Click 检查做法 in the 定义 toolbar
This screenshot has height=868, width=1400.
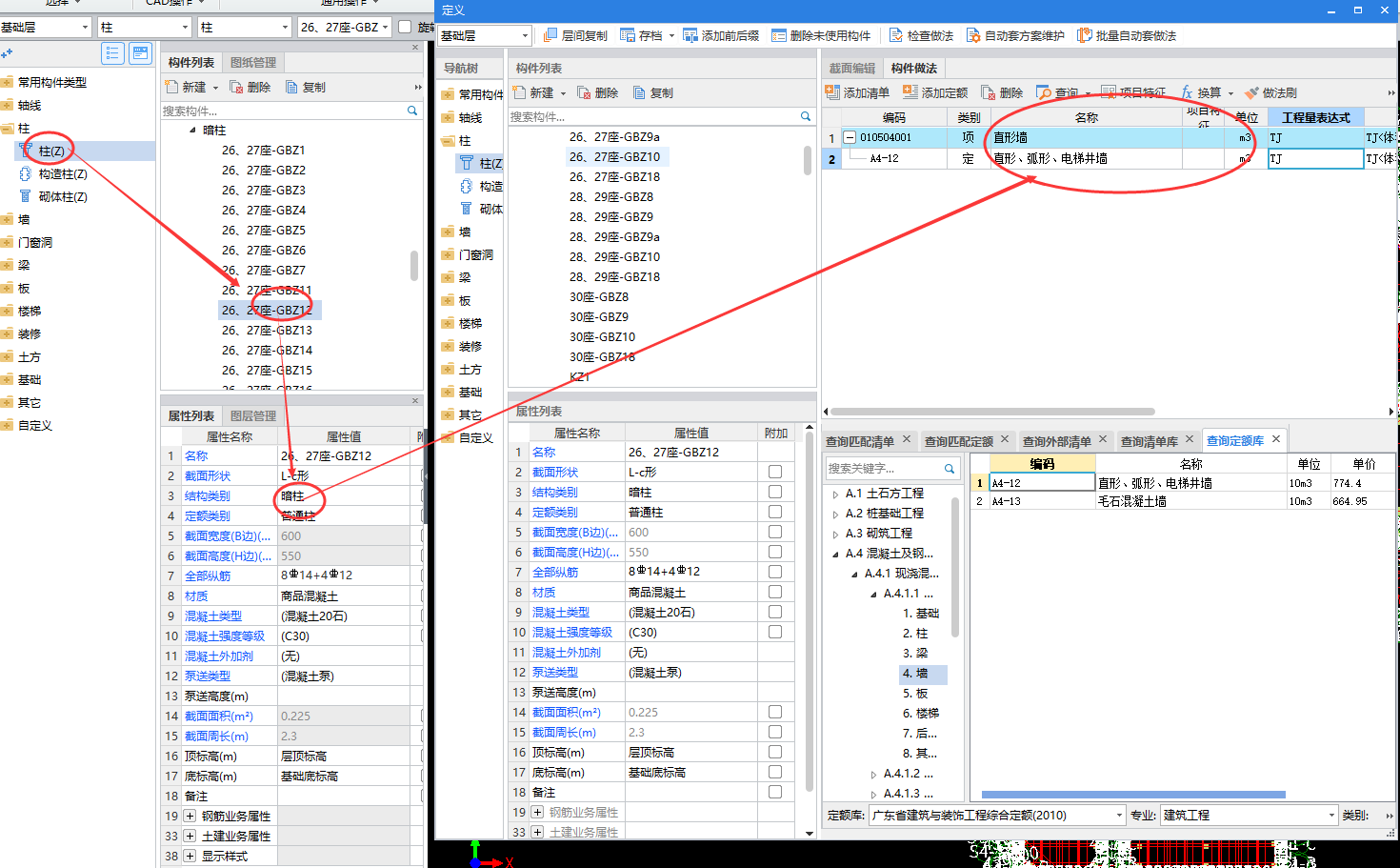click(921, 35)
